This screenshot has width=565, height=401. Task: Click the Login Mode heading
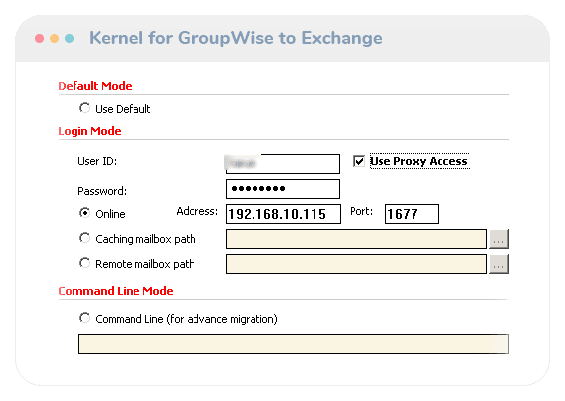pyautogui.click(x=90, y=131)
